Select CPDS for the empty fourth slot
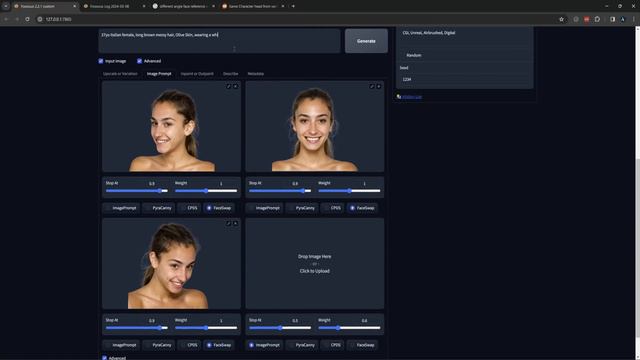 [x=333, y=345]
